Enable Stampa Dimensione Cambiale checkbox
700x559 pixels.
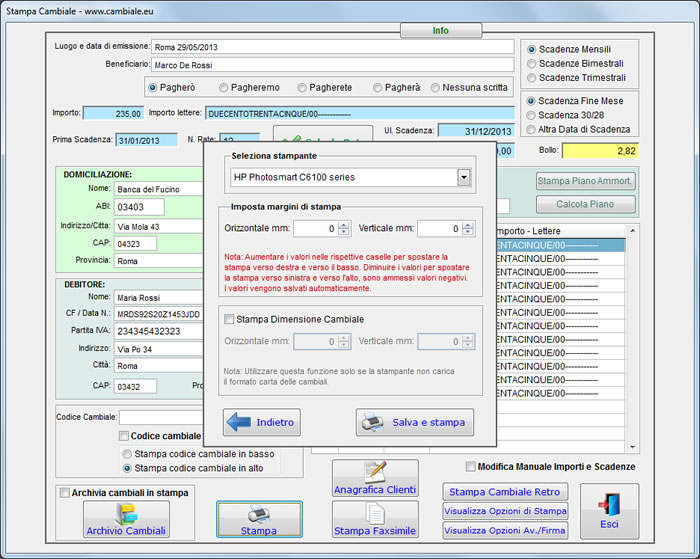tap(229, 319)
